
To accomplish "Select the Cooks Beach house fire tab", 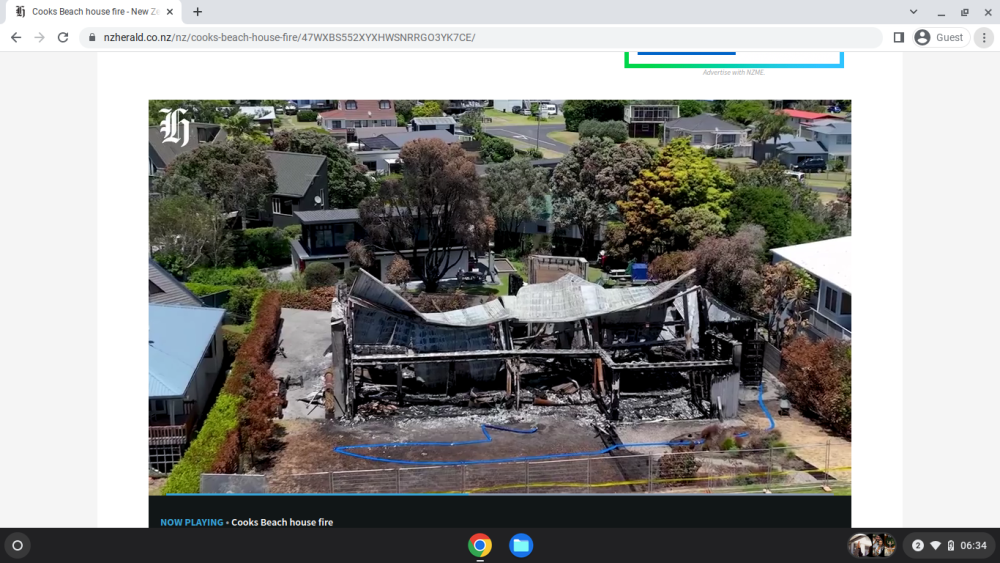I will (94, 12).
